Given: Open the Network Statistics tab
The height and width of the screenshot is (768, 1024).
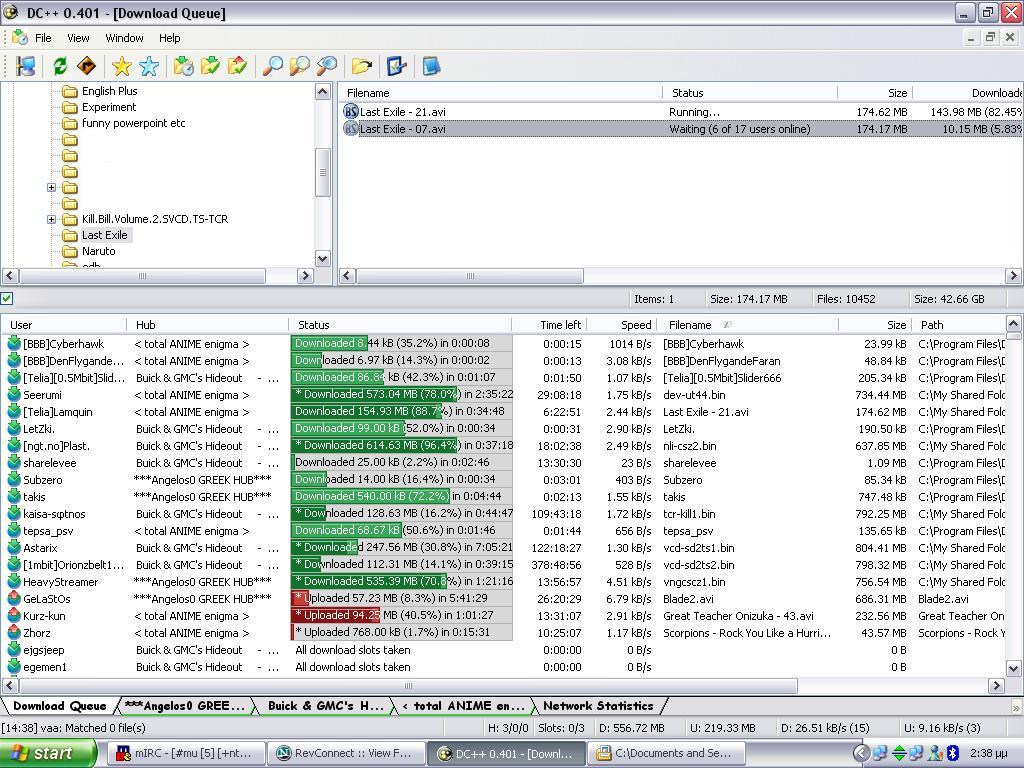Looking at the screenshot, I should 599,706.
